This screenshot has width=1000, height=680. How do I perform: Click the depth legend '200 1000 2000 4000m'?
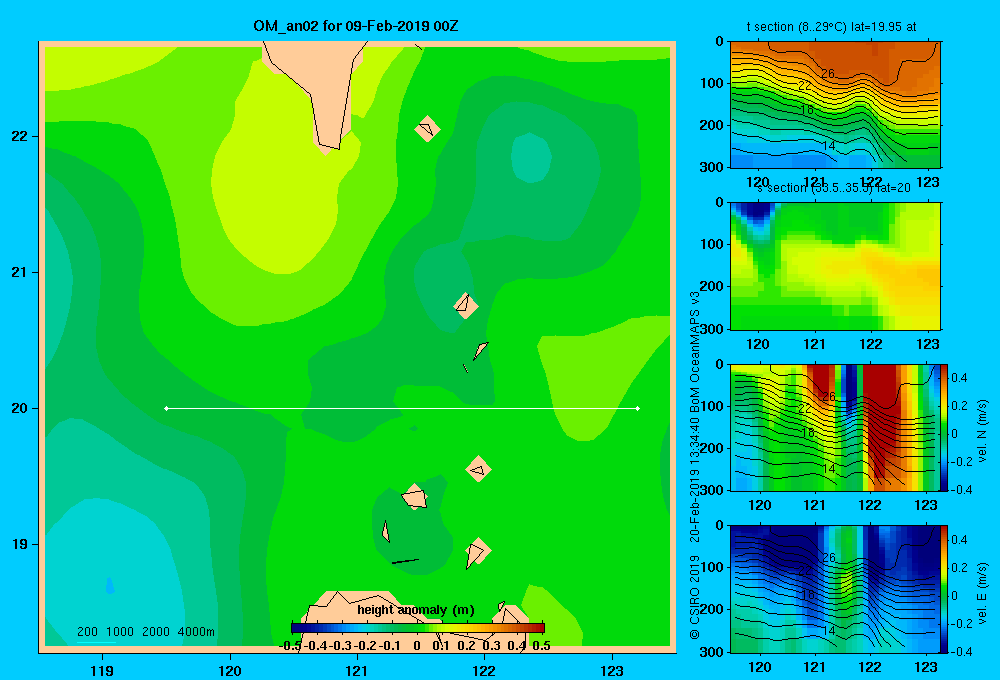tap(145, 632)
